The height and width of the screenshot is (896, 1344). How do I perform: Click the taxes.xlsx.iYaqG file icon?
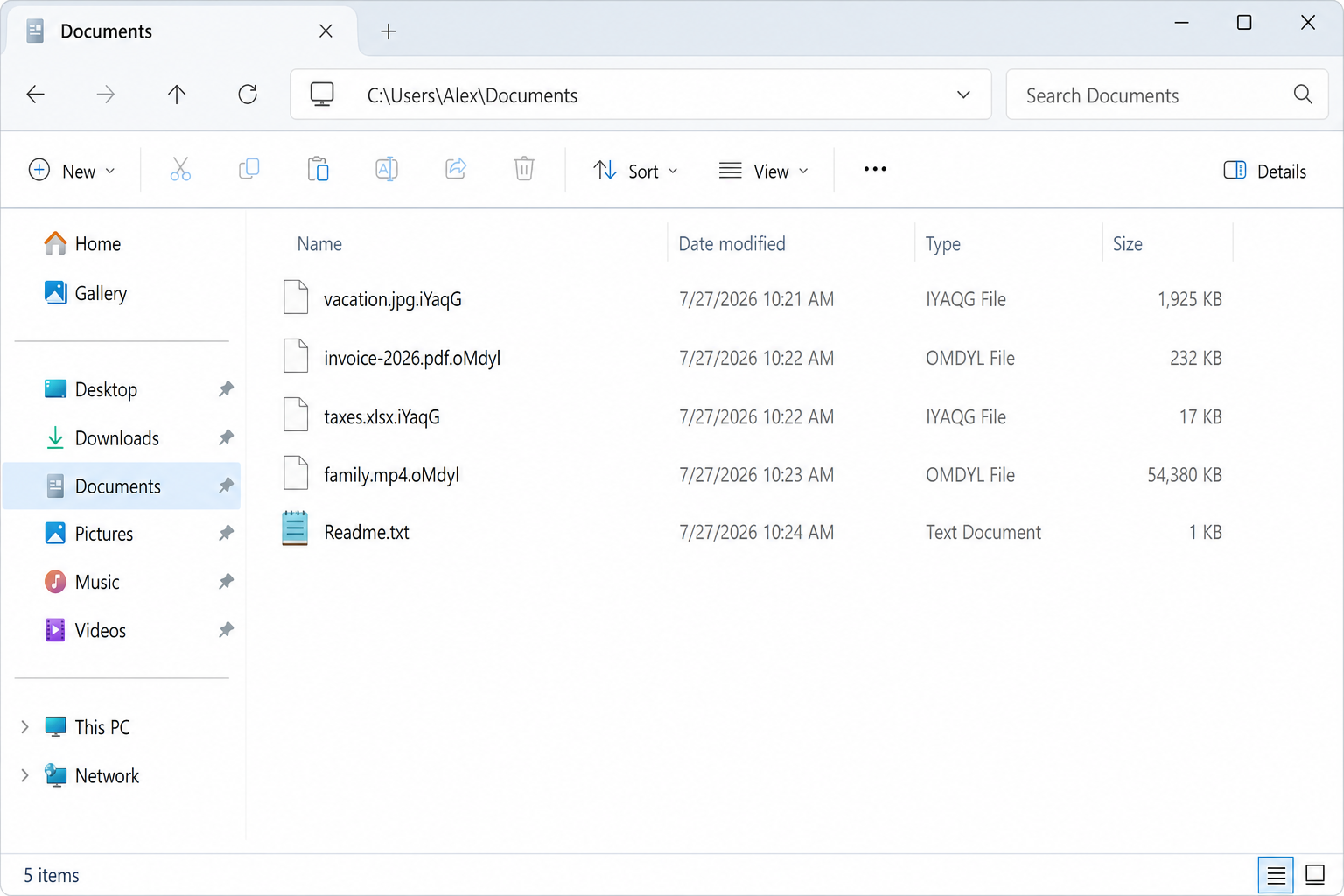tap(296, 415)
